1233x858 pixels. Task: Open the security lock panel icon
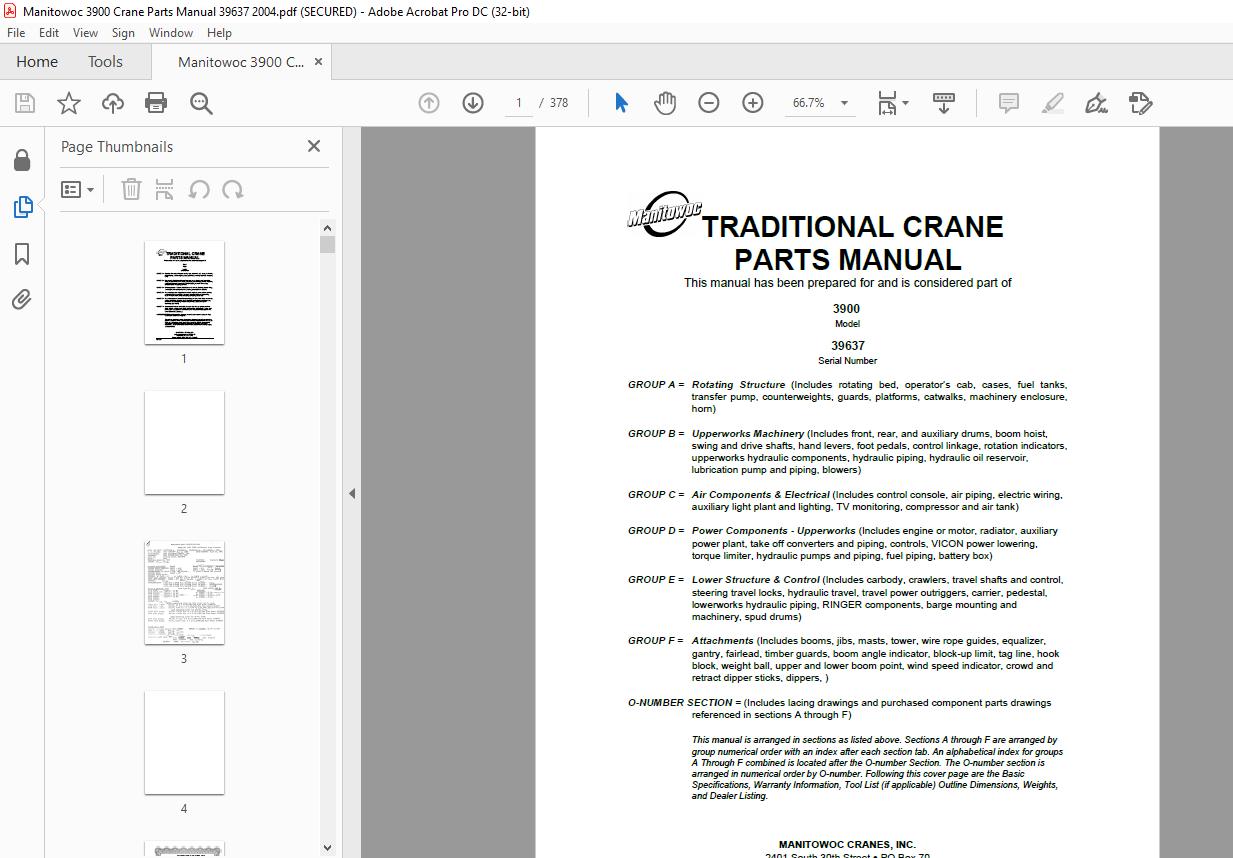click(22, 160)
